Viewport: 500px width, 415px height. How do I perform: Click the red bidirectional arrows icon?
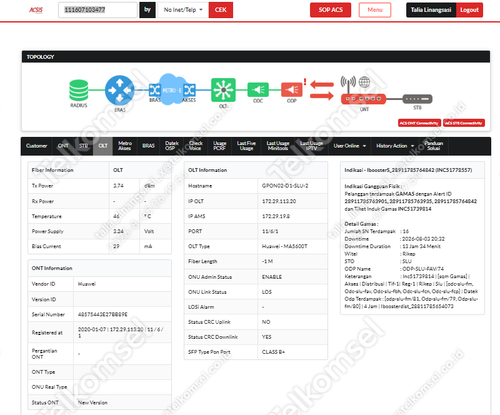tap(322, 90)
